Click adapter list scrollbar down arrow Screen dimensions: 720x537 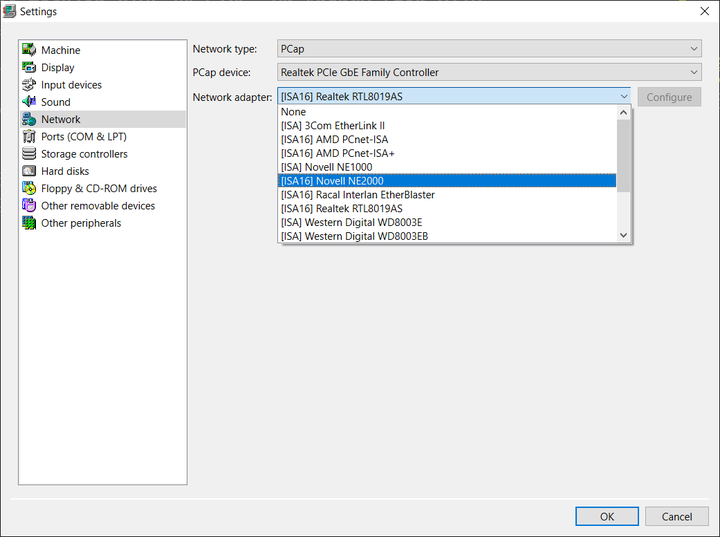tap(624, 235)
